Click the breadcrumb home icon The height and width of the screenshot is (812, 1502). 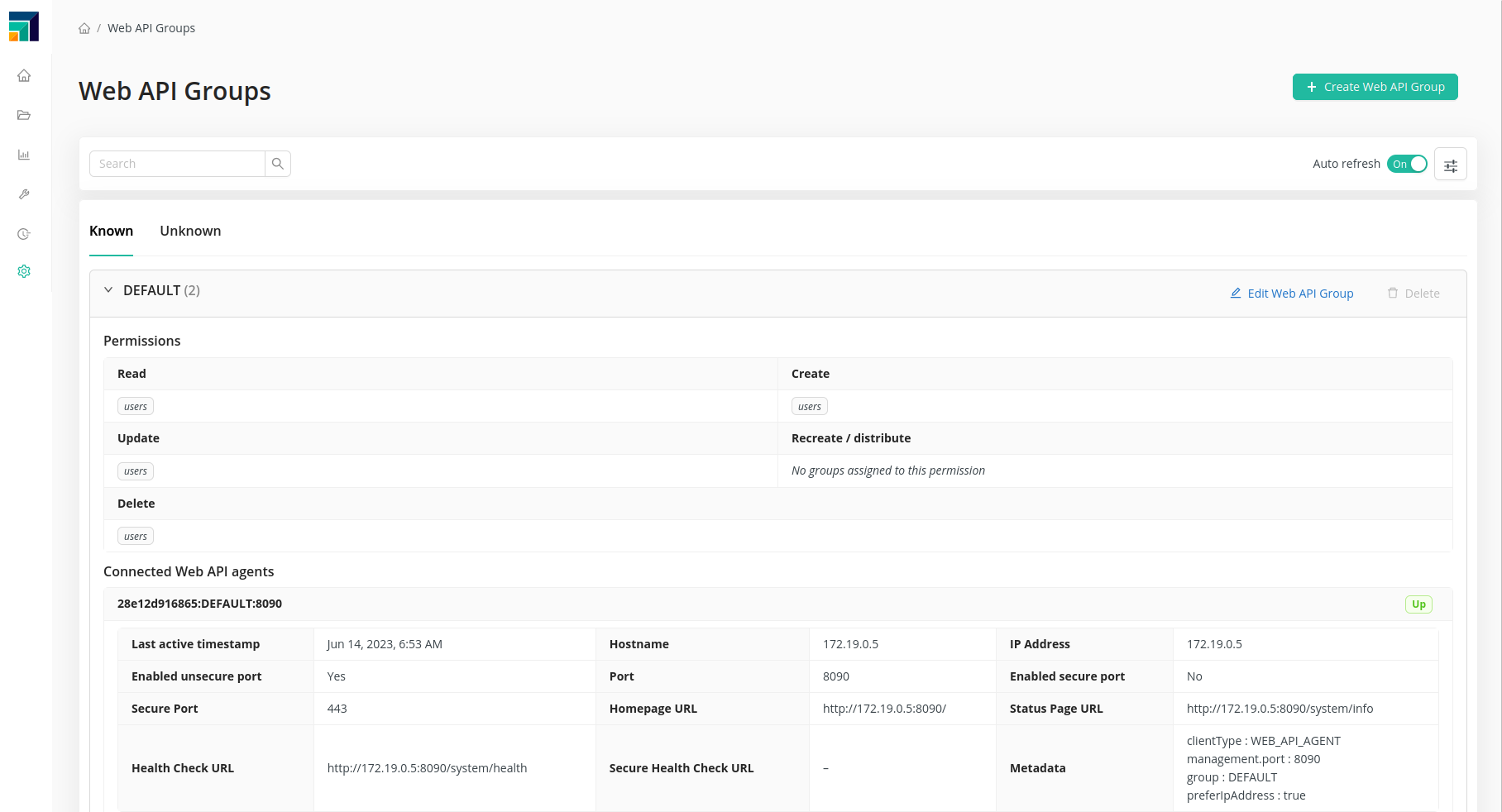pyautogui.click(x=84, y=28)
